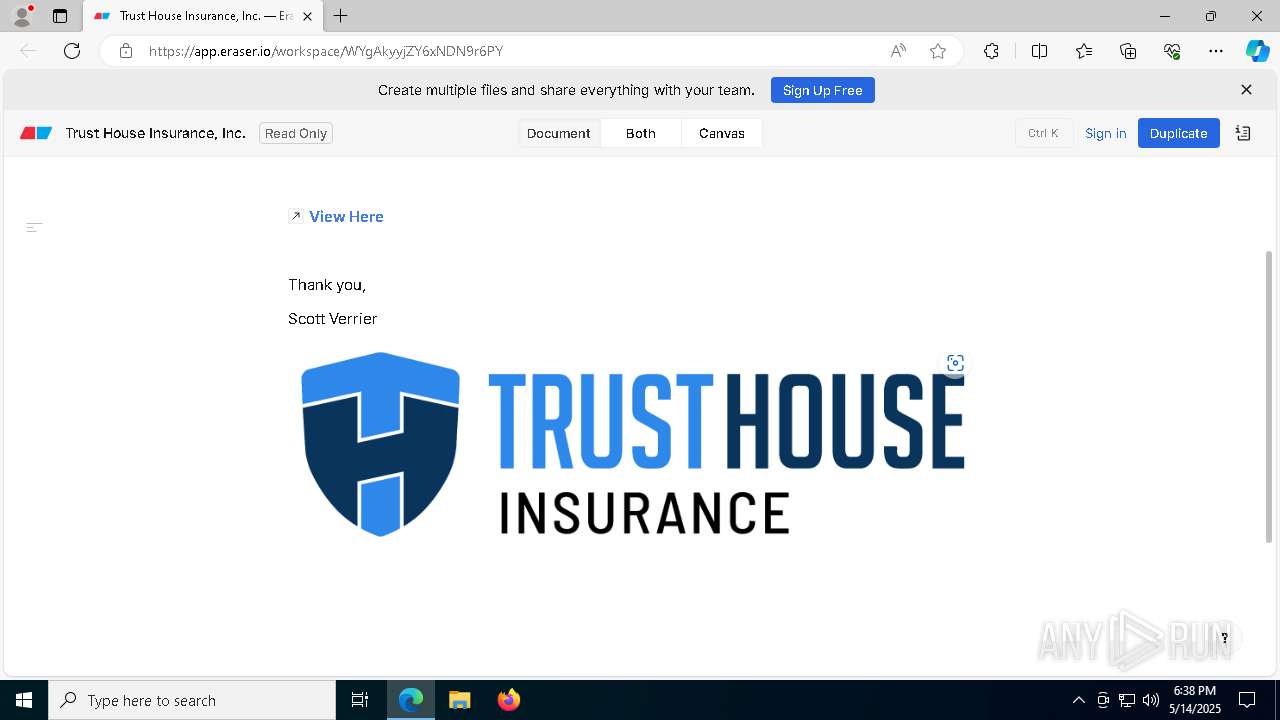1280x720 pixels.
Task: Open the document outline icon
Action: click(34, 228)
